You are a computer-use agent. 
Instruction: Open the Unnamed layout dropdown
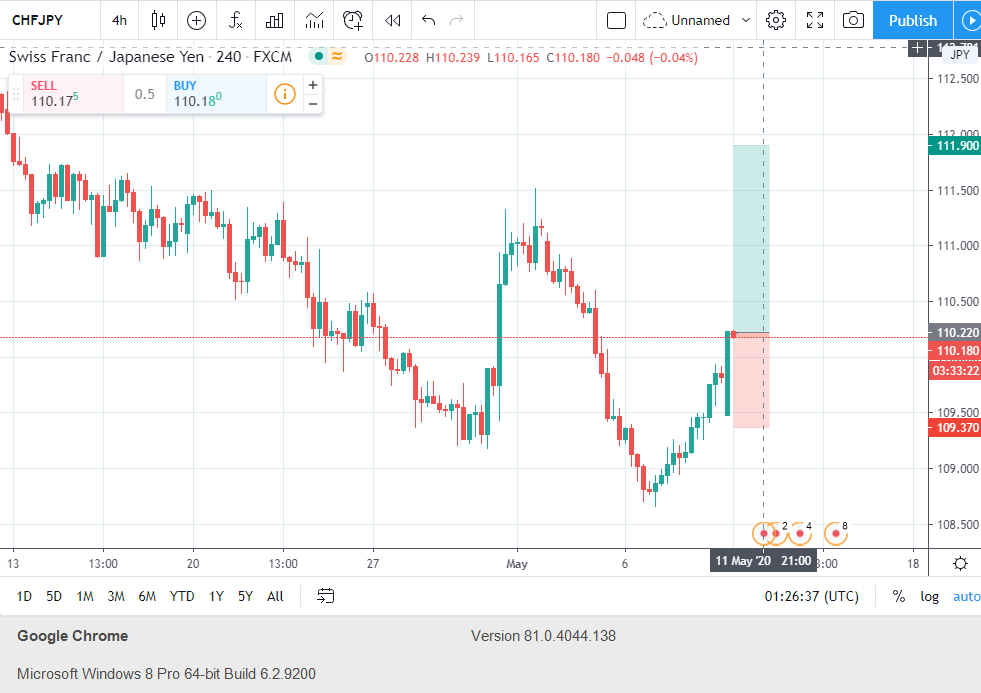pos(710,20)
